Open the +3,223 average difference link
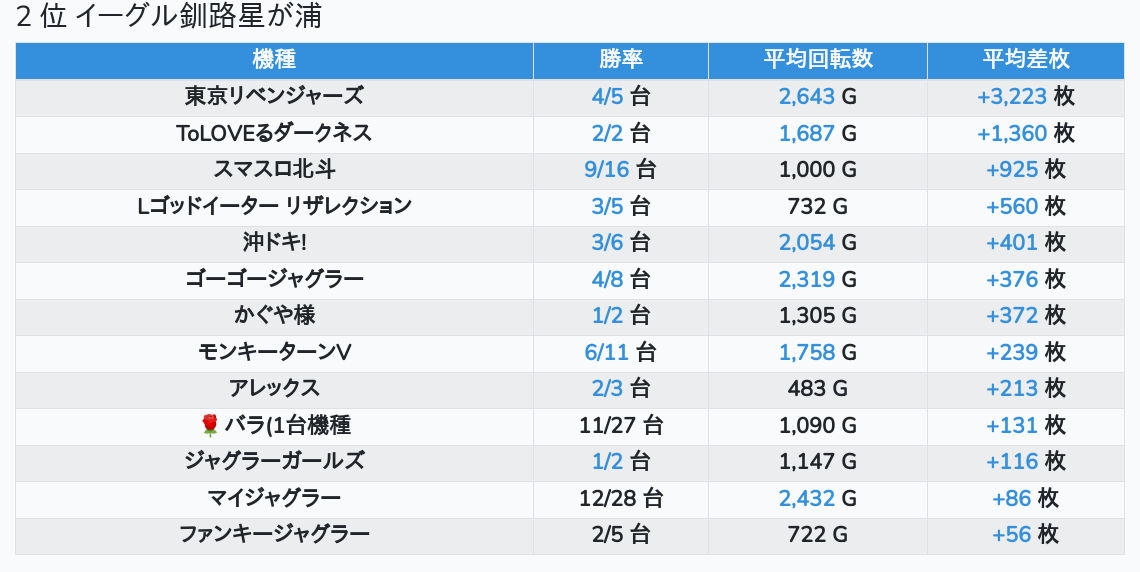This screenshot has height=572, width=1140. (x=1011, y=97)
